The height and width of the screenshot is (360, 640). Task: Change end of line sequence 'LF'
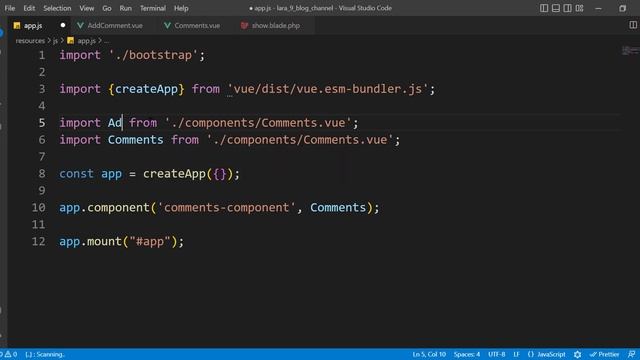[516, 354]
